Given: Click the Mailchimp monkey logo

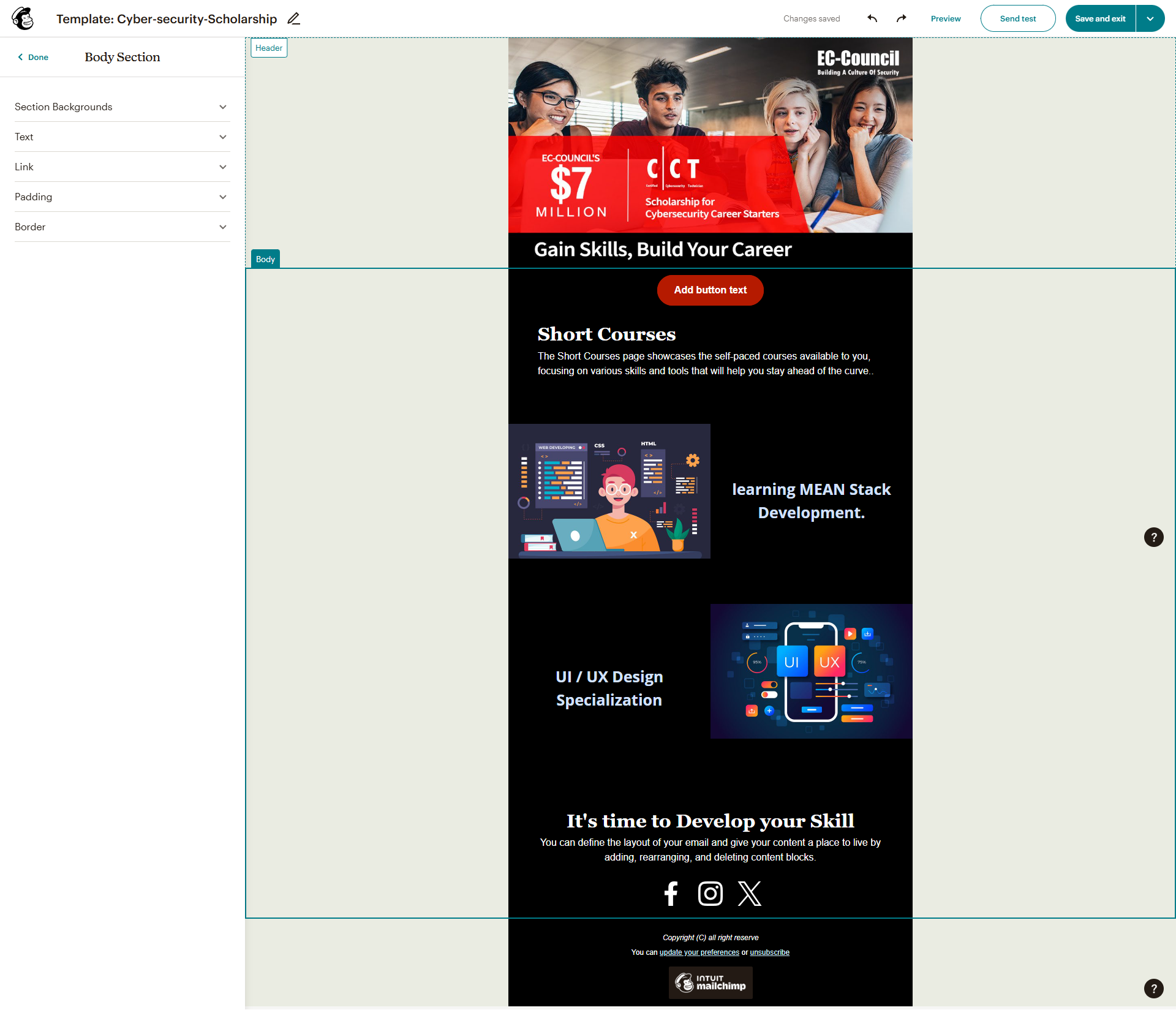Looking at the screenshot, I should (x=23, y=18).
